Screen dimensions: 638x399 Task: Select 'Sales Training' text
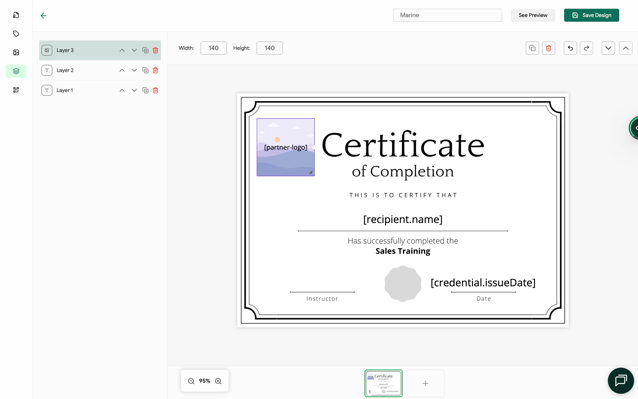(403, 251)
